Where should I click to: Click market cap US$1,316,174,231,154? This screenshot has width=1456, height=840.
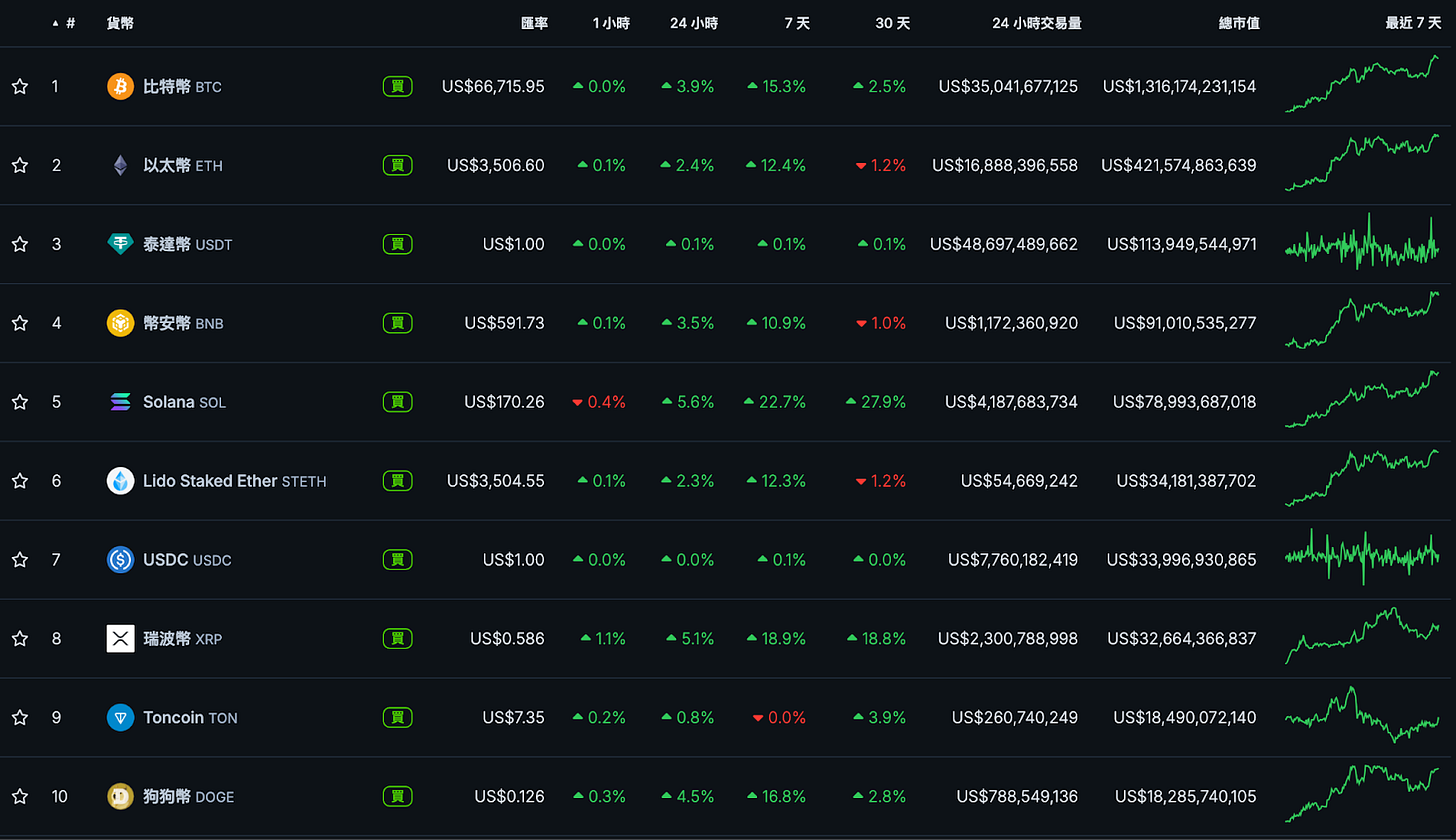tap(1179, 87)
